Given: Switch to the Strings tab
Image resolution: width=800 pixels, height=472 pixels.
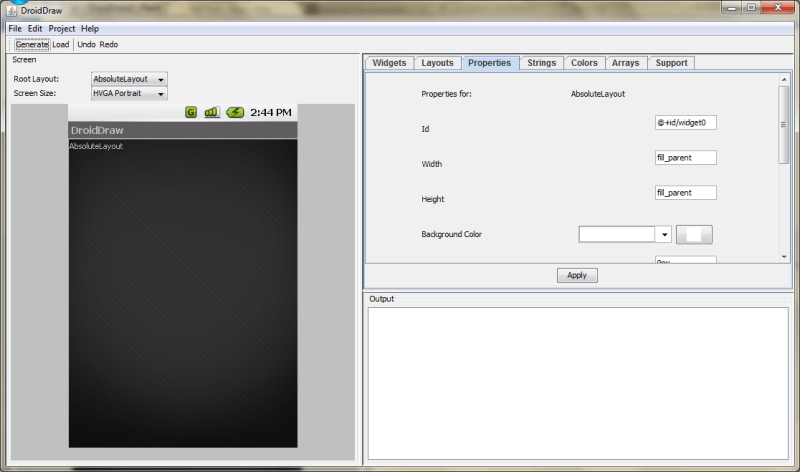Looking at the screenshot, I should click(541, 63).
